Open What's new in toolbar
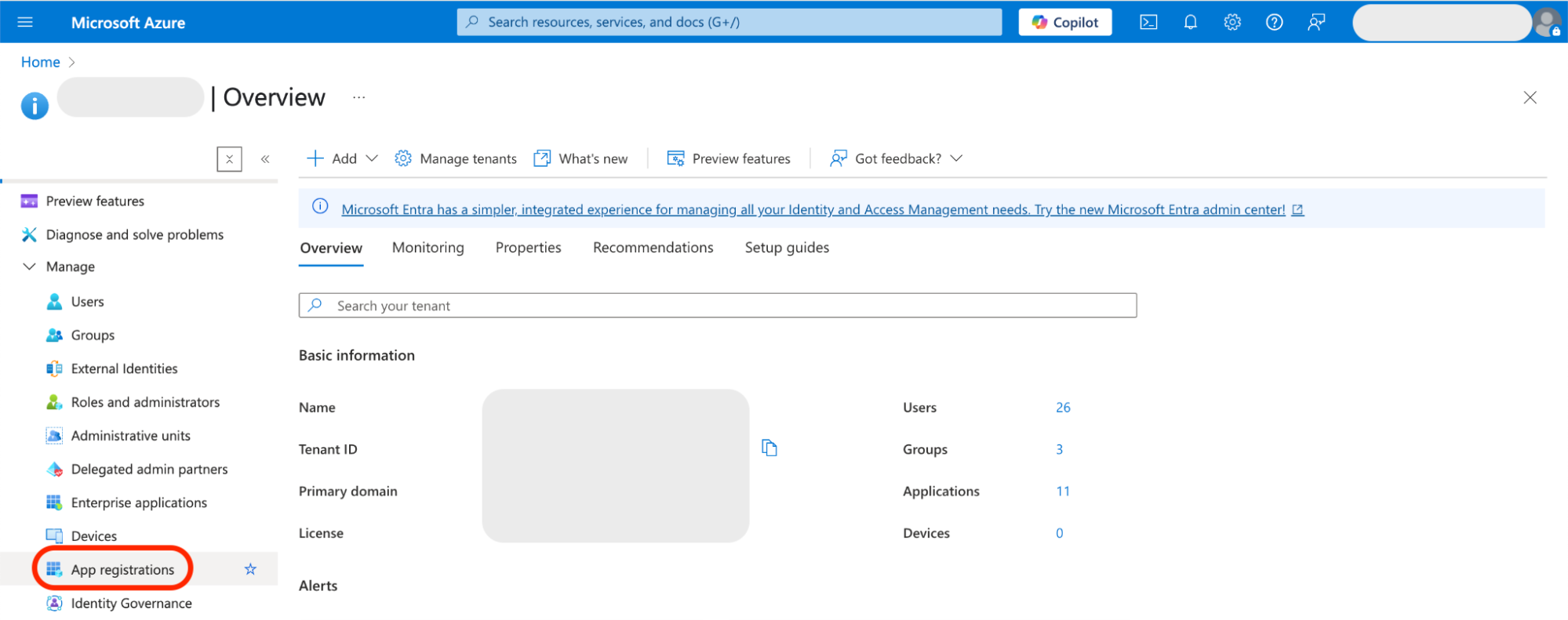 580,158
